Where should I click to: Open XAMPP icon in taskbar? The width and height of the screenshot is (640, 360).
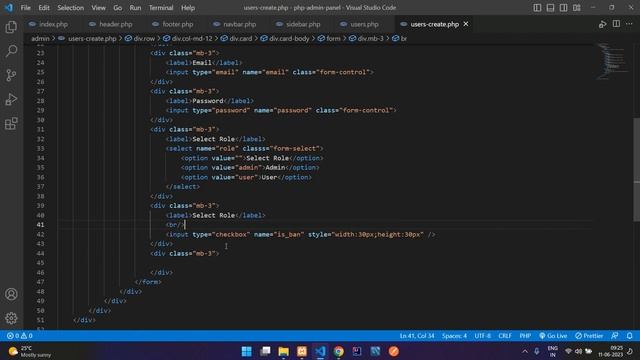point(302,351)
